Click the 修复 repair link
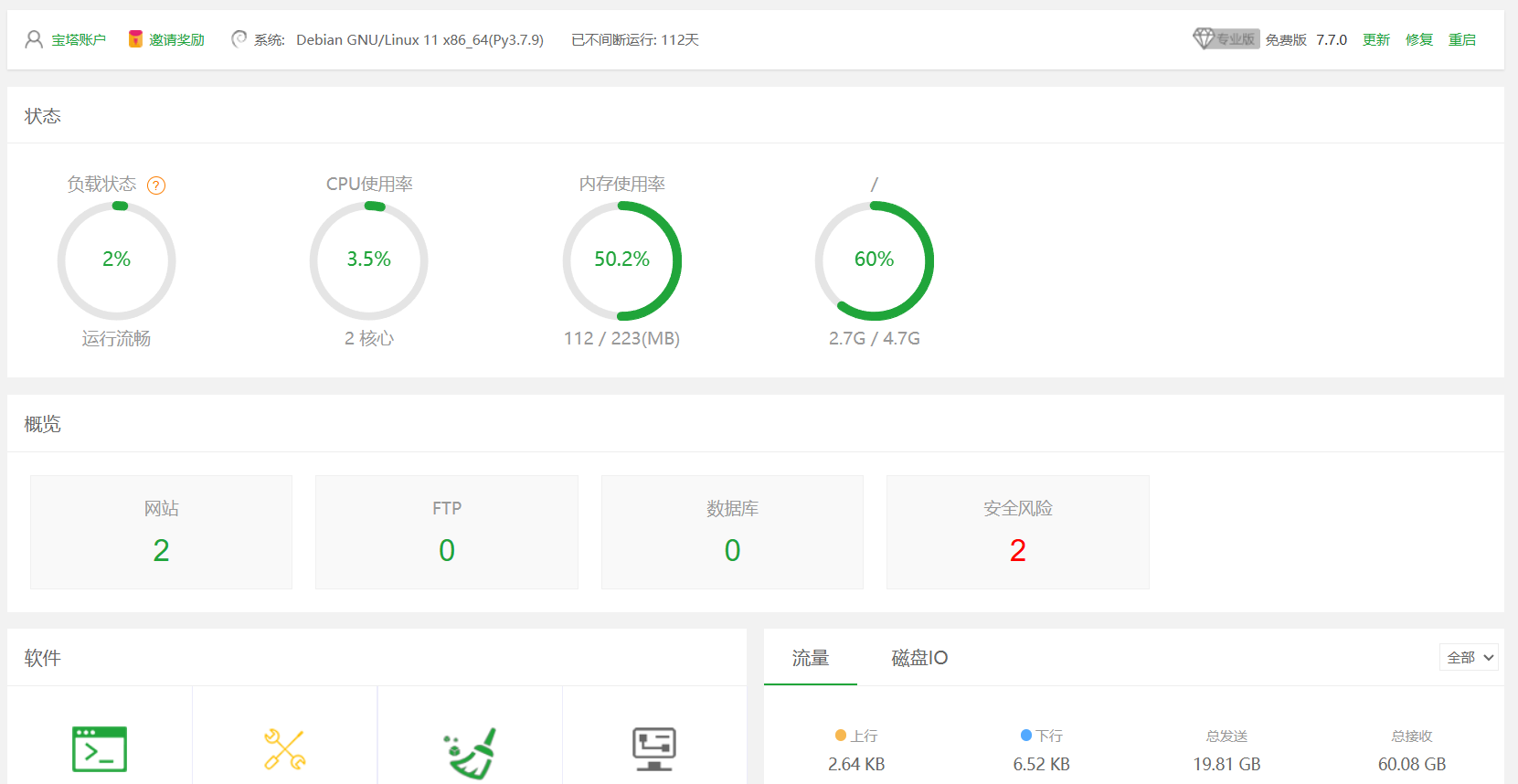Image resolution: width=1518 pixels, height=784 pixels. click(1418, 39)
